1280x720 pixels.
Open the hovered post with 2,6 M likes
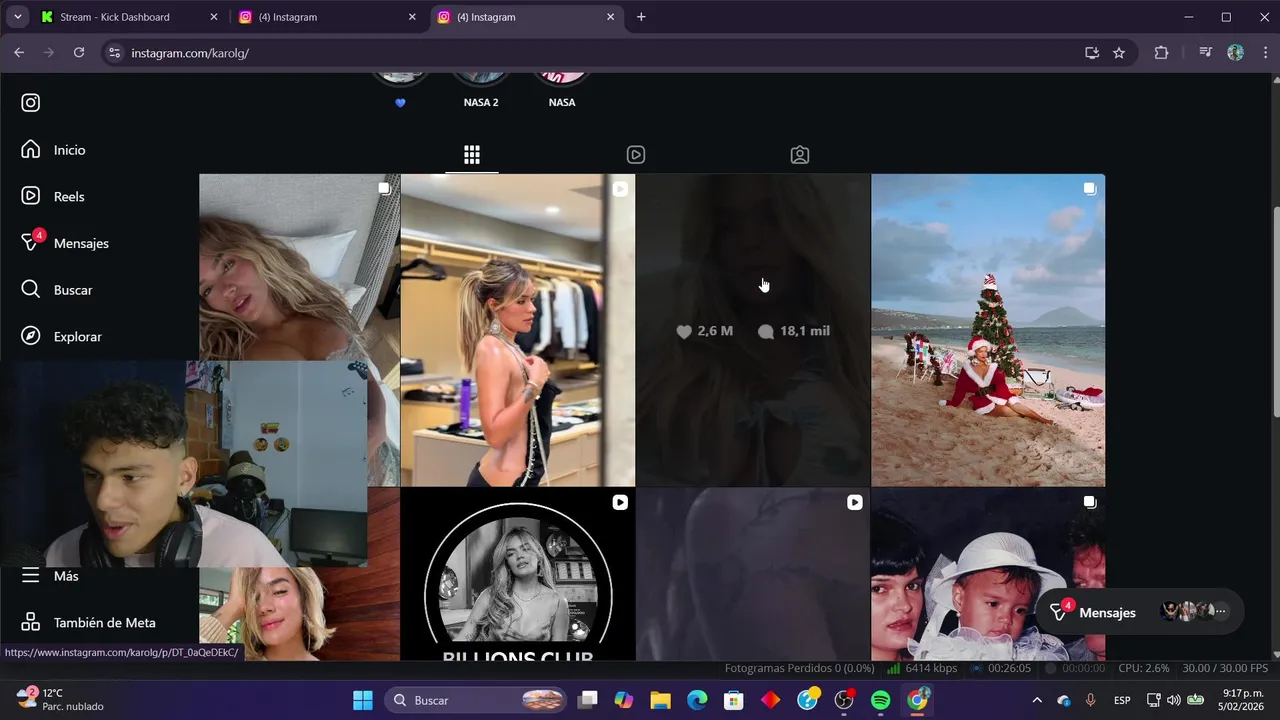tap(753, 330)
